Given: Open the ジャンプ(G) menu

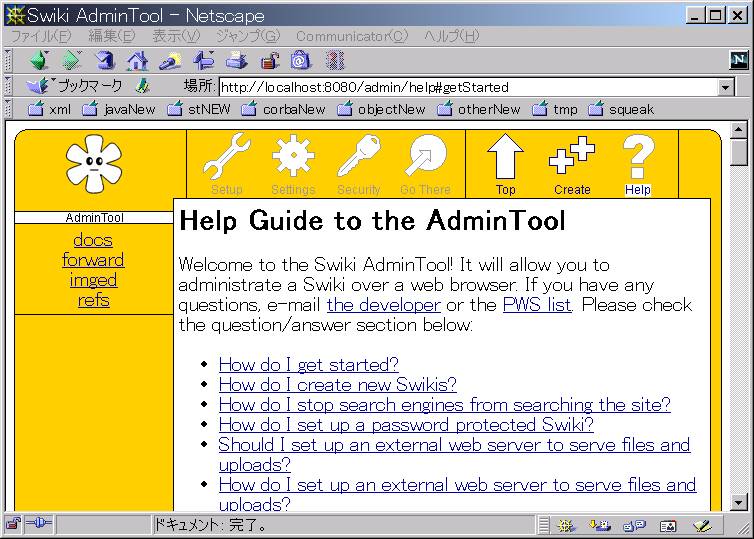Looking at the screenshot, I should [x=248, y=36].
